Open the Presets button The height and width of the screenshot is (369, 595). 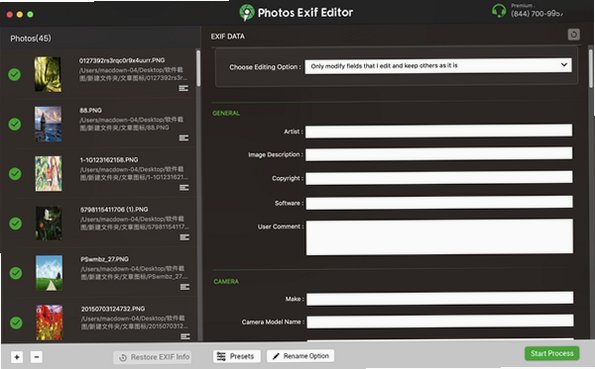pos(236,356)
